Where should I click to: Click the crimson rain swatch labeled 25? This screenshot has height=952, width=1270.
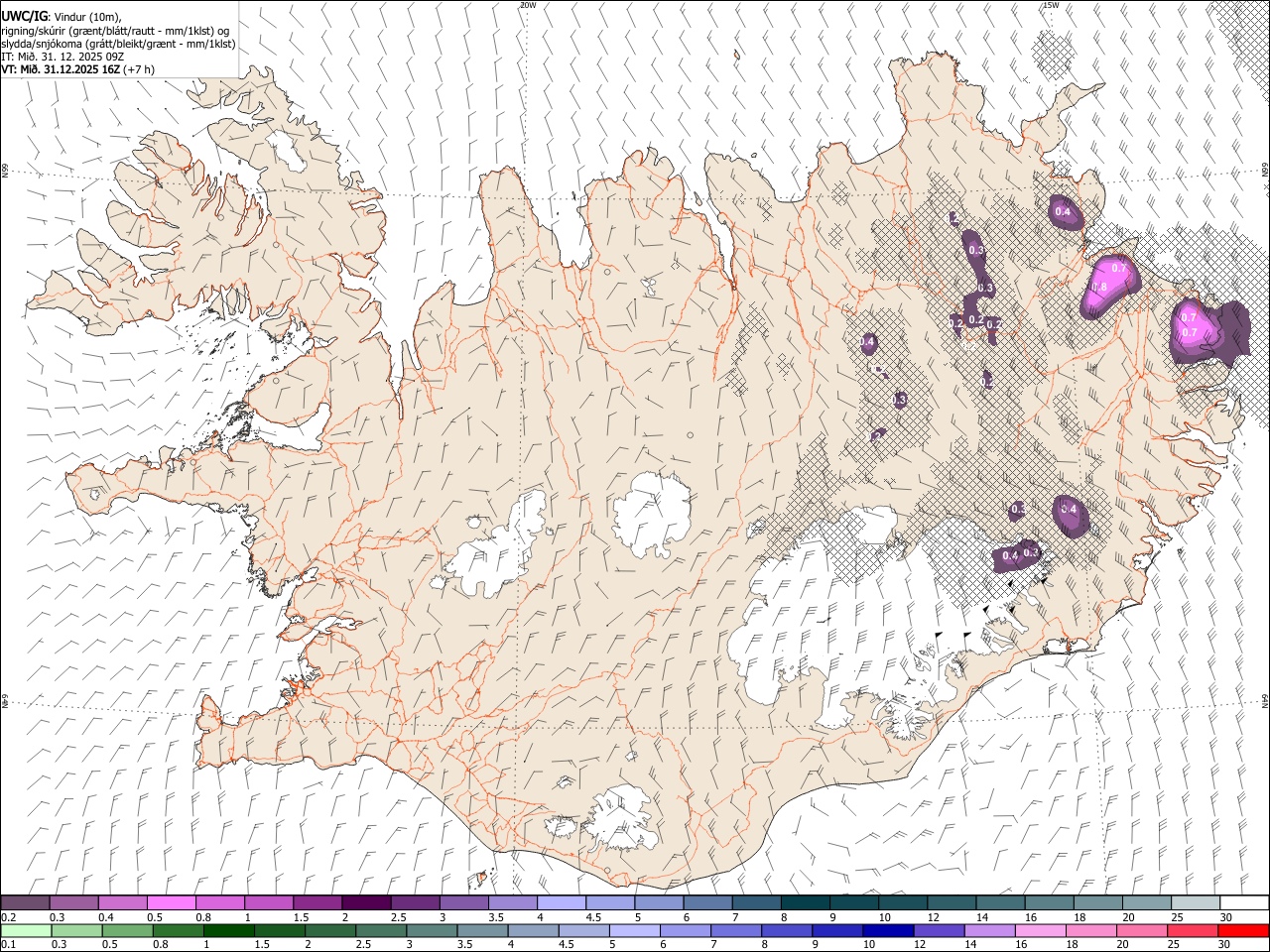point(1192,930)
